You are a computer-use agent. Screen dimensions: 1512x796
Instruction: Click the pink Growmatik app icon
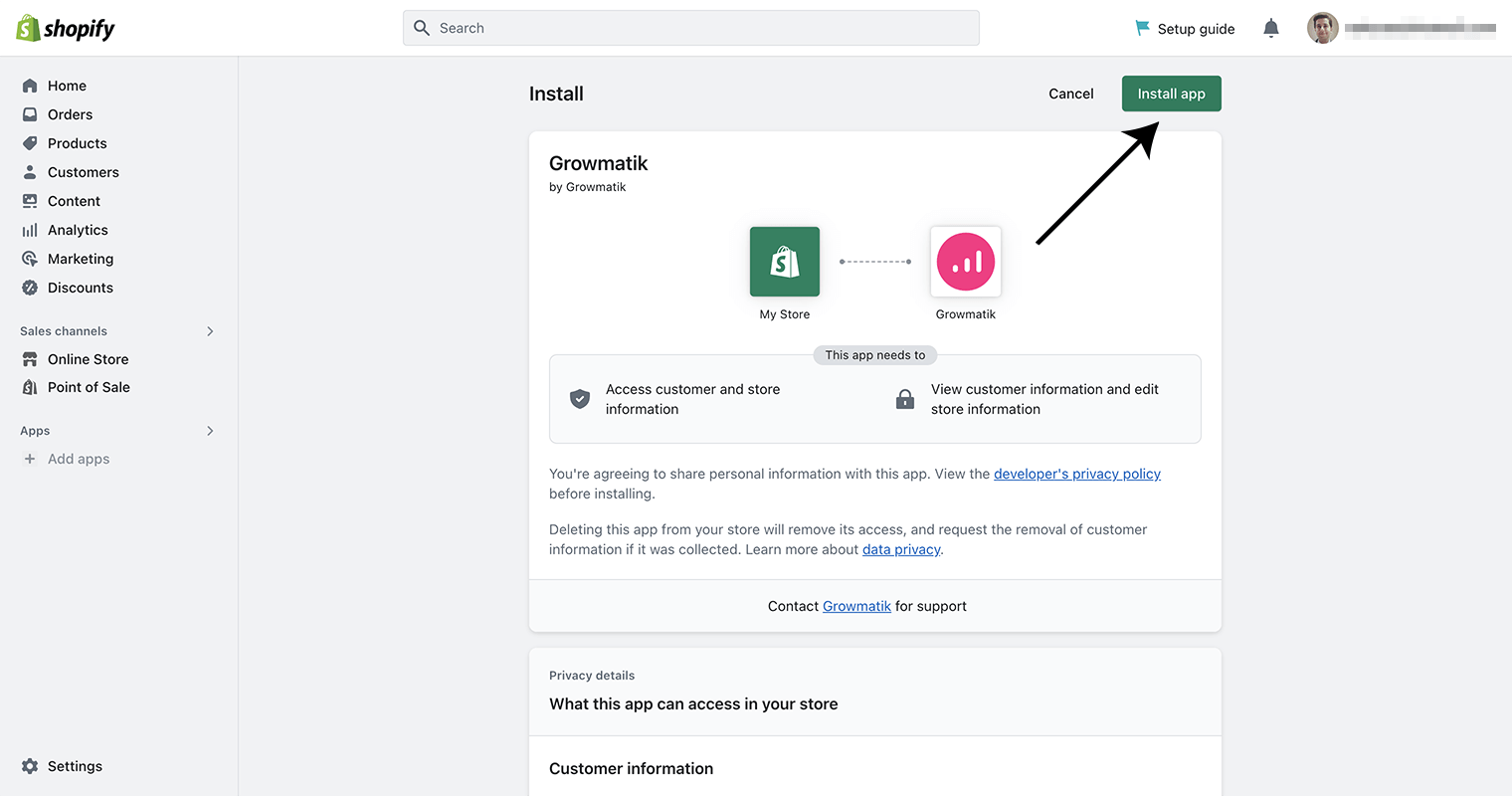click(x=966, y=262)
